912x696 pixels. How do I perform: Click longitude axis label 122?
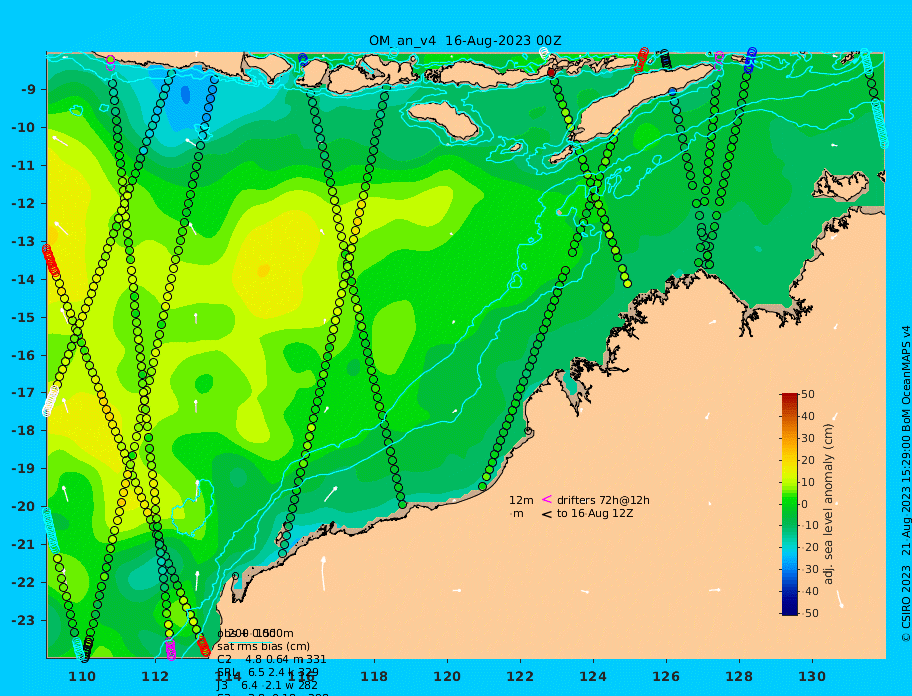click(520, 676)
